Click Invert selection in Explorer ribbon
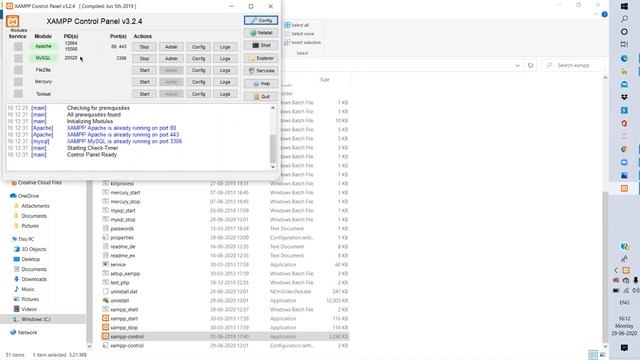 coord(302,42)
